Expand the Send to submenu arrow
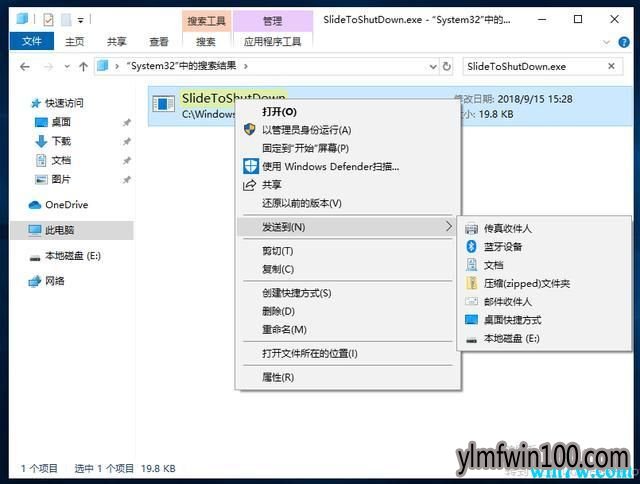This screenshot has width=640, height=484. click(x=449, y=226)
